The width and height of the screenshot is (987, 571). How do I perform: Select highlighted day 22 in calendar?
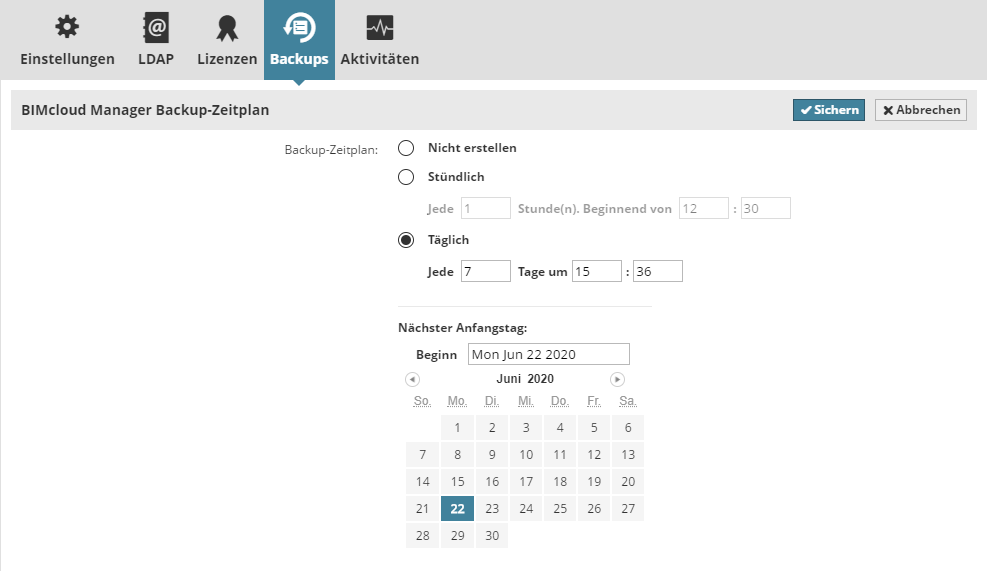point(457,508)
